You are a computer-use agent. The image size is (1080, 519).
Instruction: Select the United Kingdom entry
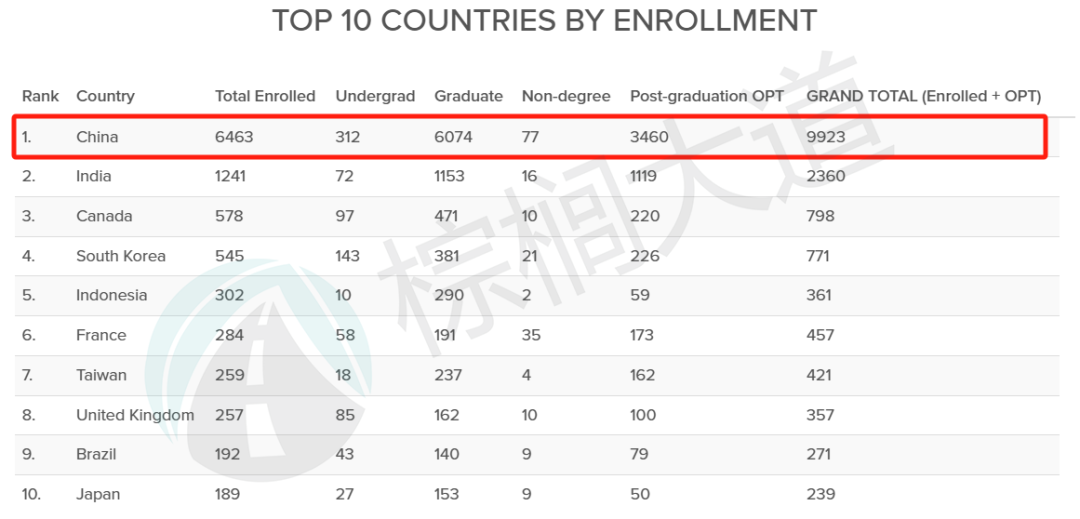pyautogui.click(x=135, y=415)
